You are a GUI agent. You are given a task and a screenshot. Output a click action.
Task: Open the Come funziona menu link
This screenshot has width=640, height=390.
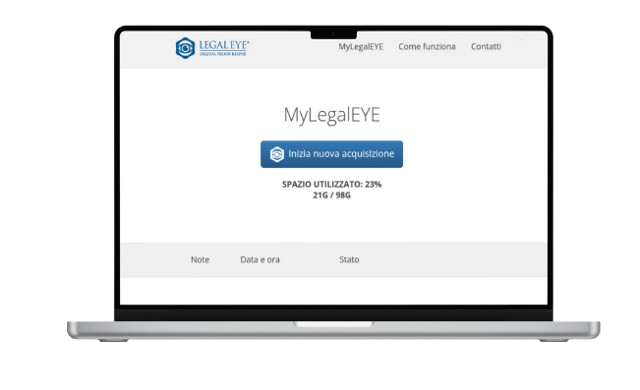click(427, 47)
